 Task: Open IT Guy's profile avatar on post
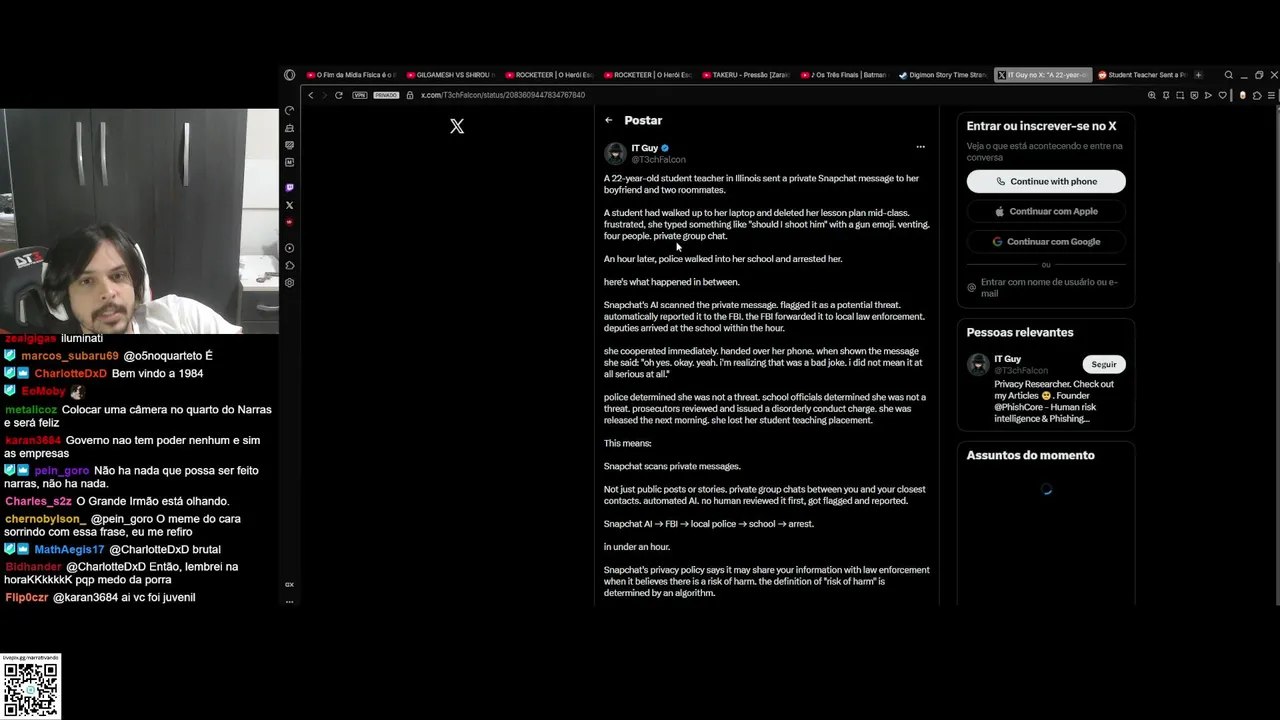click(x=615, y=154)
